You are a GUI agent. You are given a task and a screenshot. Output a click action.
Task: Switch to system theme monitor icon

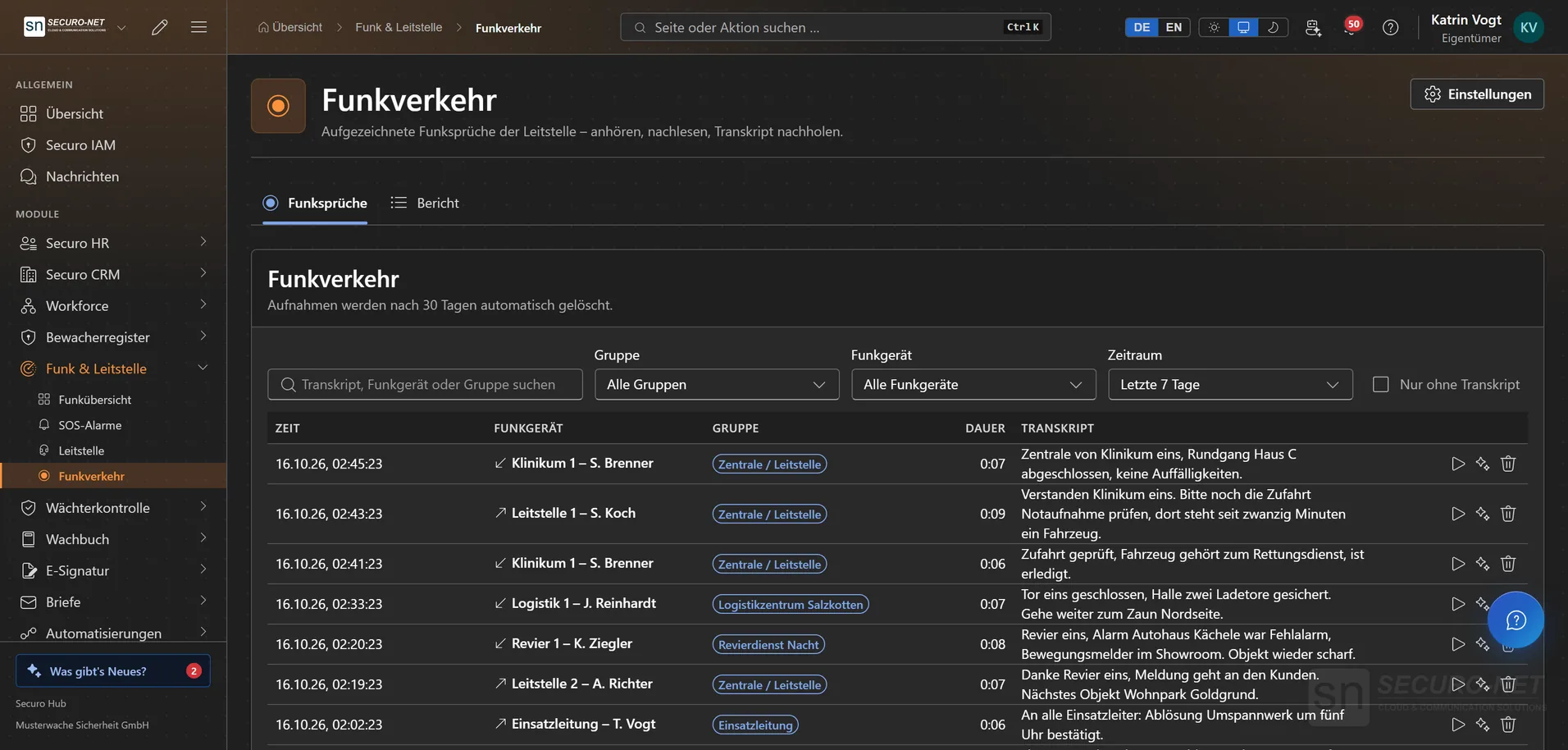1243,27
